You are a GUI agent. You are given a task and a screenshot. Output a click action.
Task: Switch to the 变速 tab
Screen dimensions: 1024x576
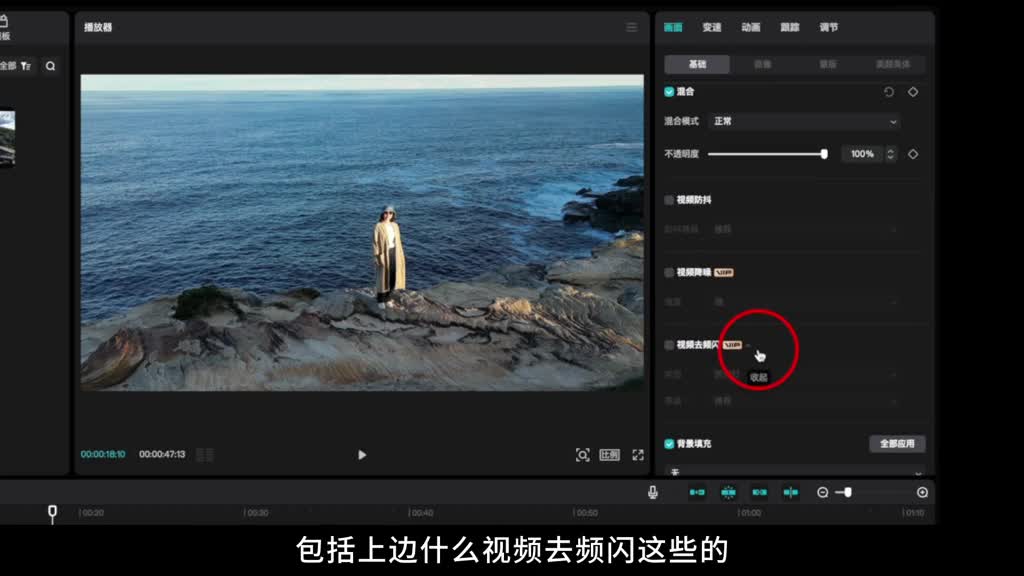(712, 27)
